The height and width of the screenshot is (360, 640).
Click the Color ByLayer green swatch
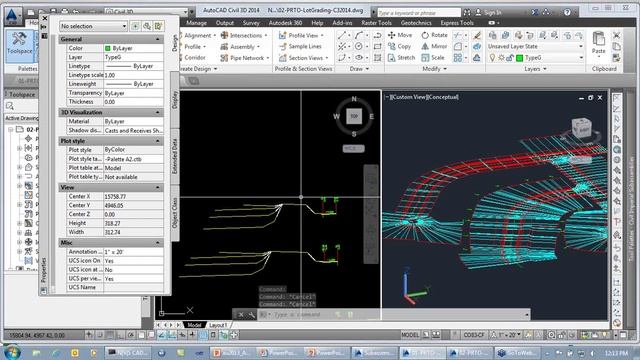[x=108, y=49]
